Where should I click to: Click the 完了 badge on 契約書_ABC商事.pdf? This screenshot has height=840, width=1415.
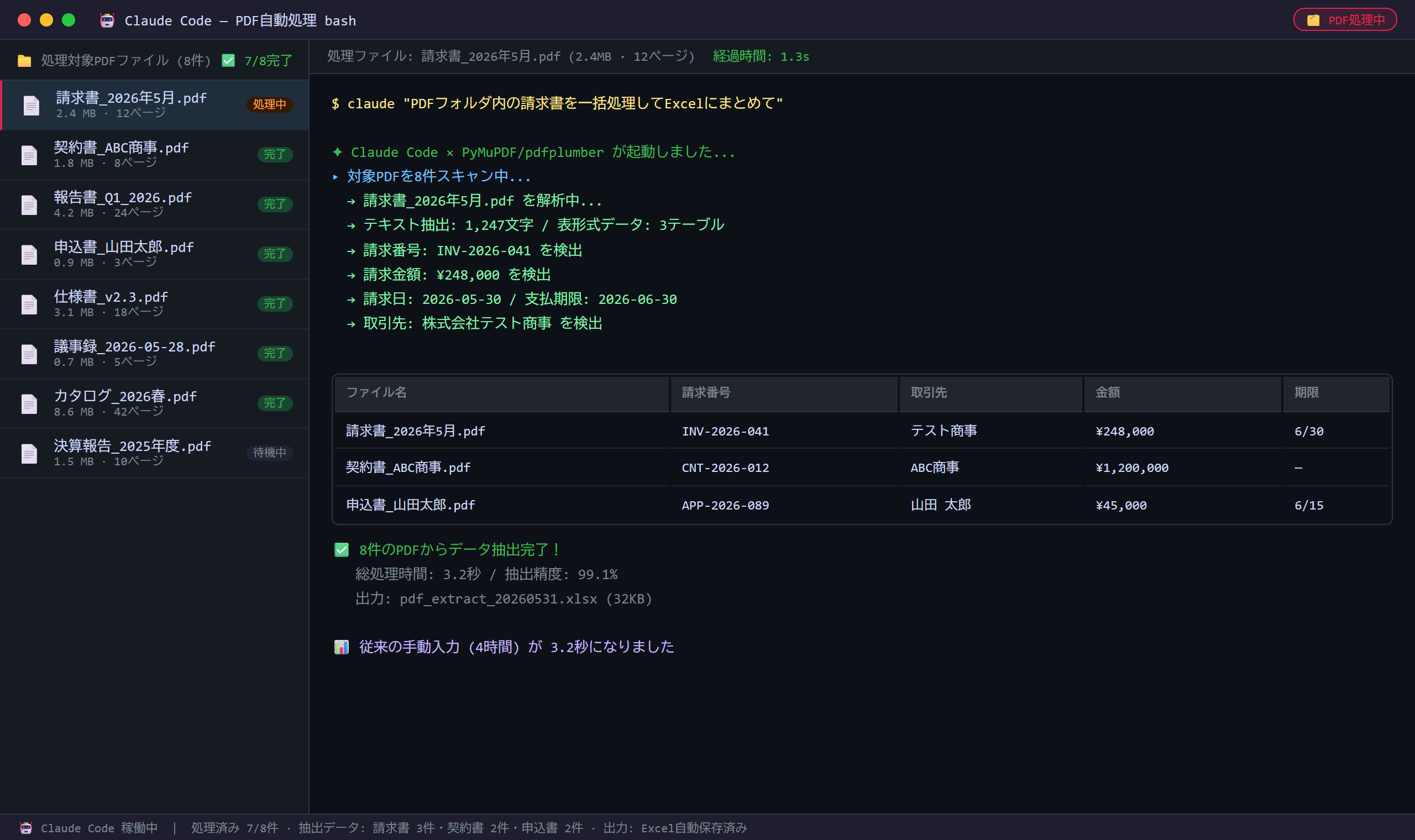click(x=275, y=154)
